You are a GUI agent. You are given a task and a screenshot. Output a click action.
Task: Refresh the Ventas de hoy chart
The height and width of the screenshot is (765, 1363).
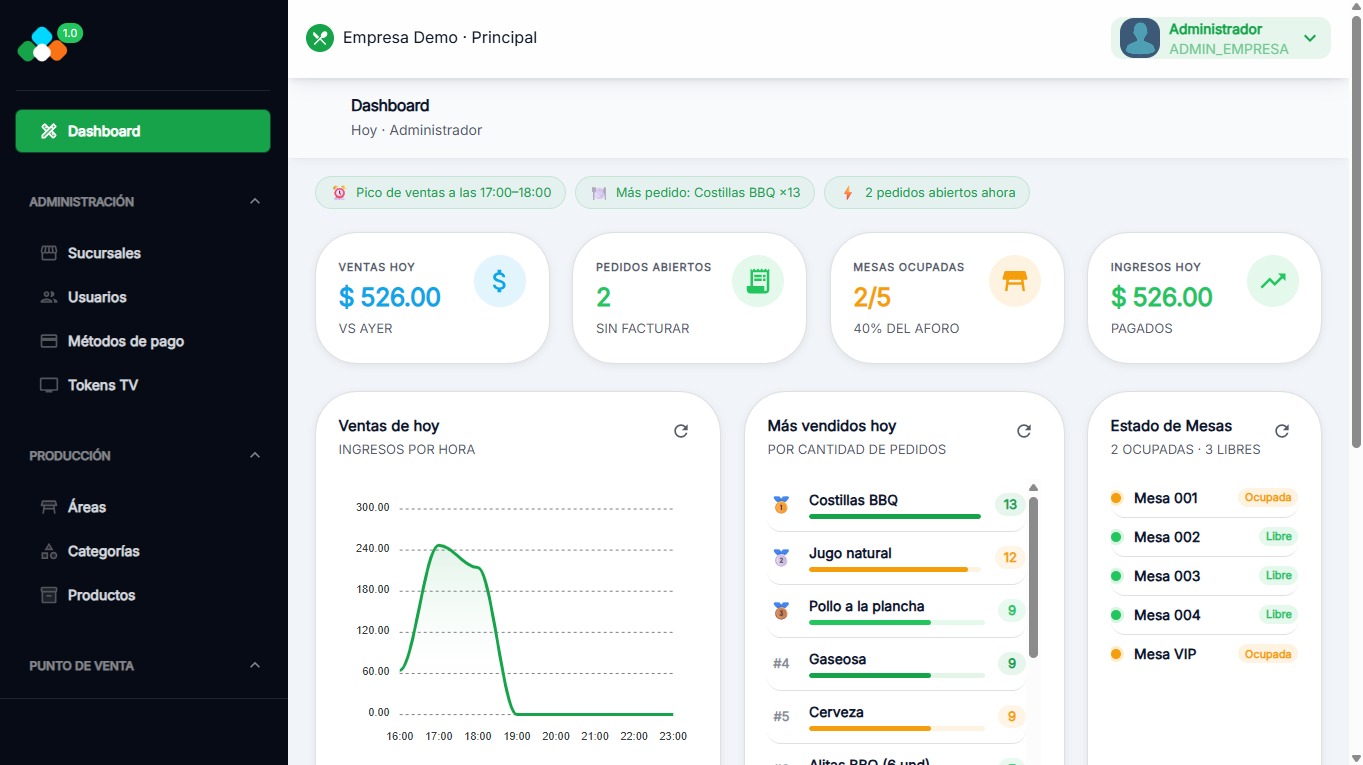681,430
